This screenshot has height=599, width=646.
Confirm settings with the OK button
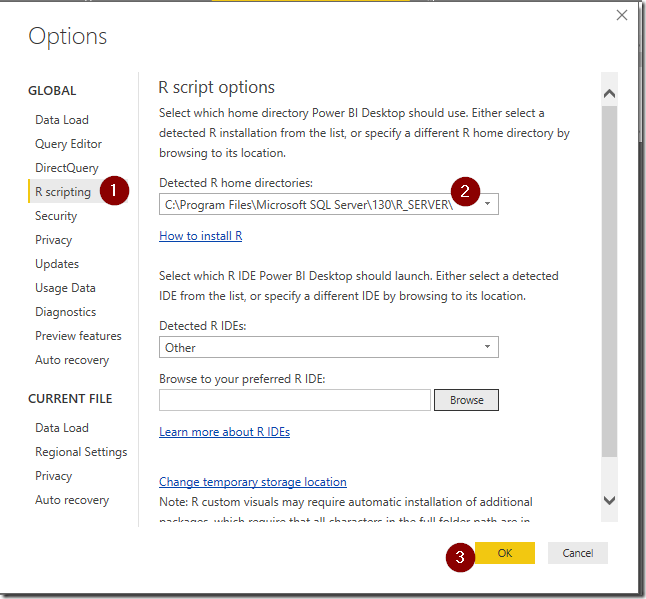tap(505, 553)
